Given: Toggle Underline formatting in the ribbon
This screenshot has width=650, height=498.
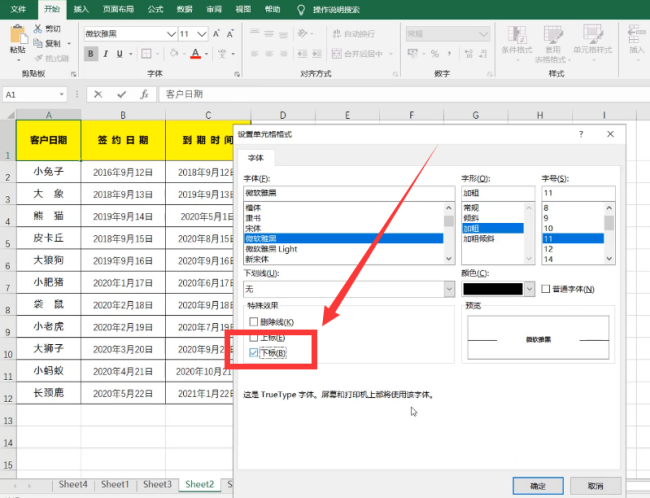Looking at the screenshot, I should pos(120,54).
